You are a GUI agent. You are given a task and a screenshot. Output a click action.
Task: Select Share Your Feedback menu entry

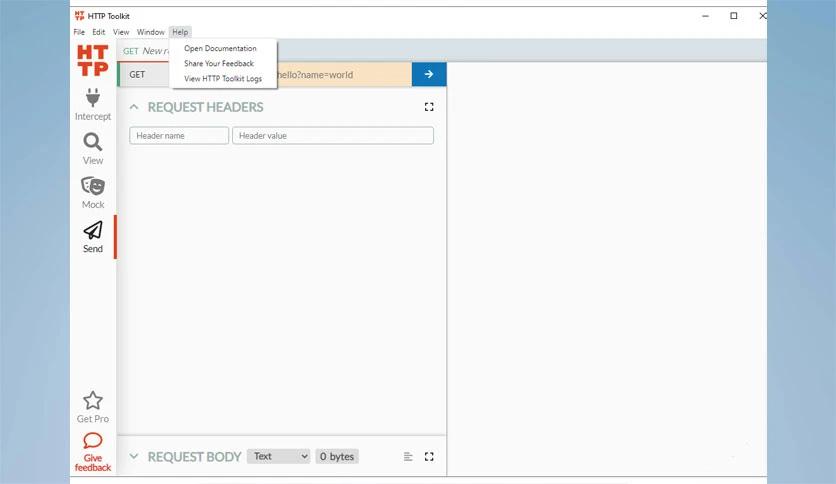point(219,63)
